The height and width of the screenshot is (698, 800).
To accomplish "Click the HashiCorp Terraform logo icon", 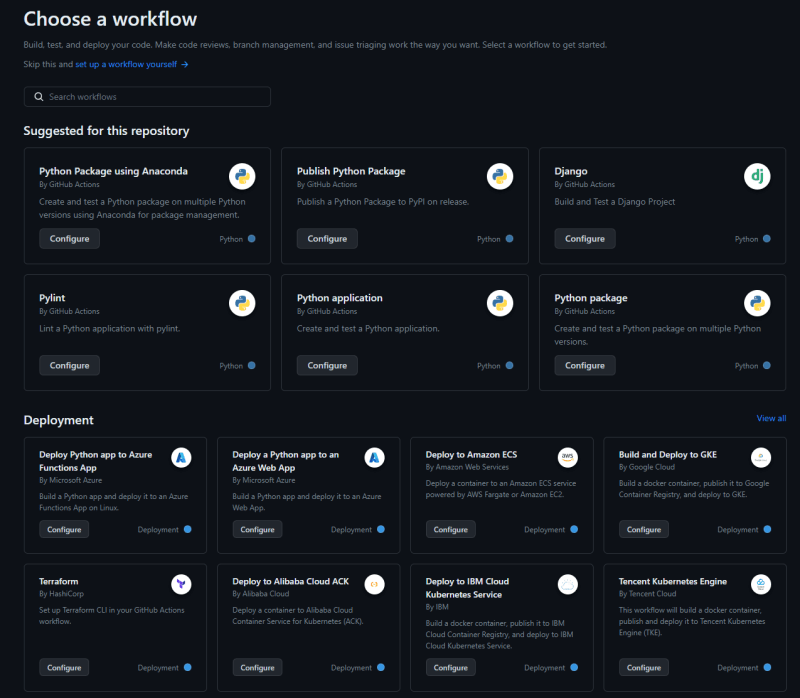I will tap(181, 584).
